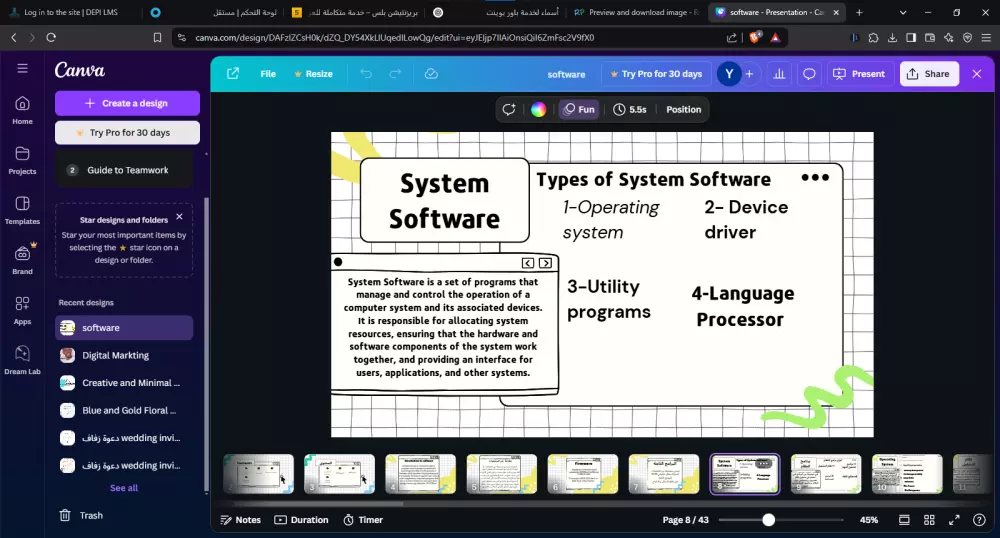Open Brand in sidebar
Image resolution: width=1000 pixels, height=538 pixels.
point(22,260)
